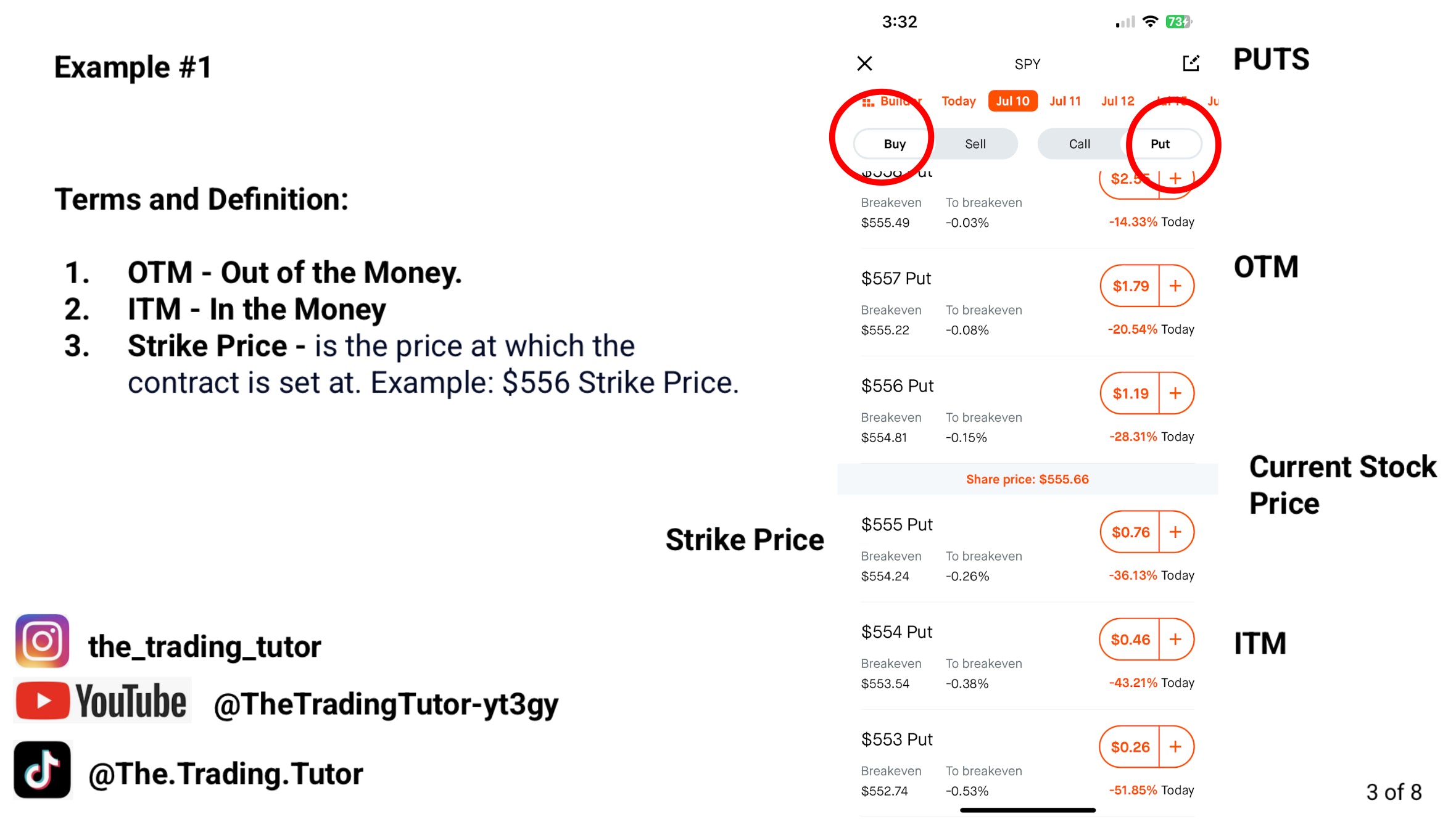
Task: Switch the order side to Buy
Action: [x=895, y=144]
